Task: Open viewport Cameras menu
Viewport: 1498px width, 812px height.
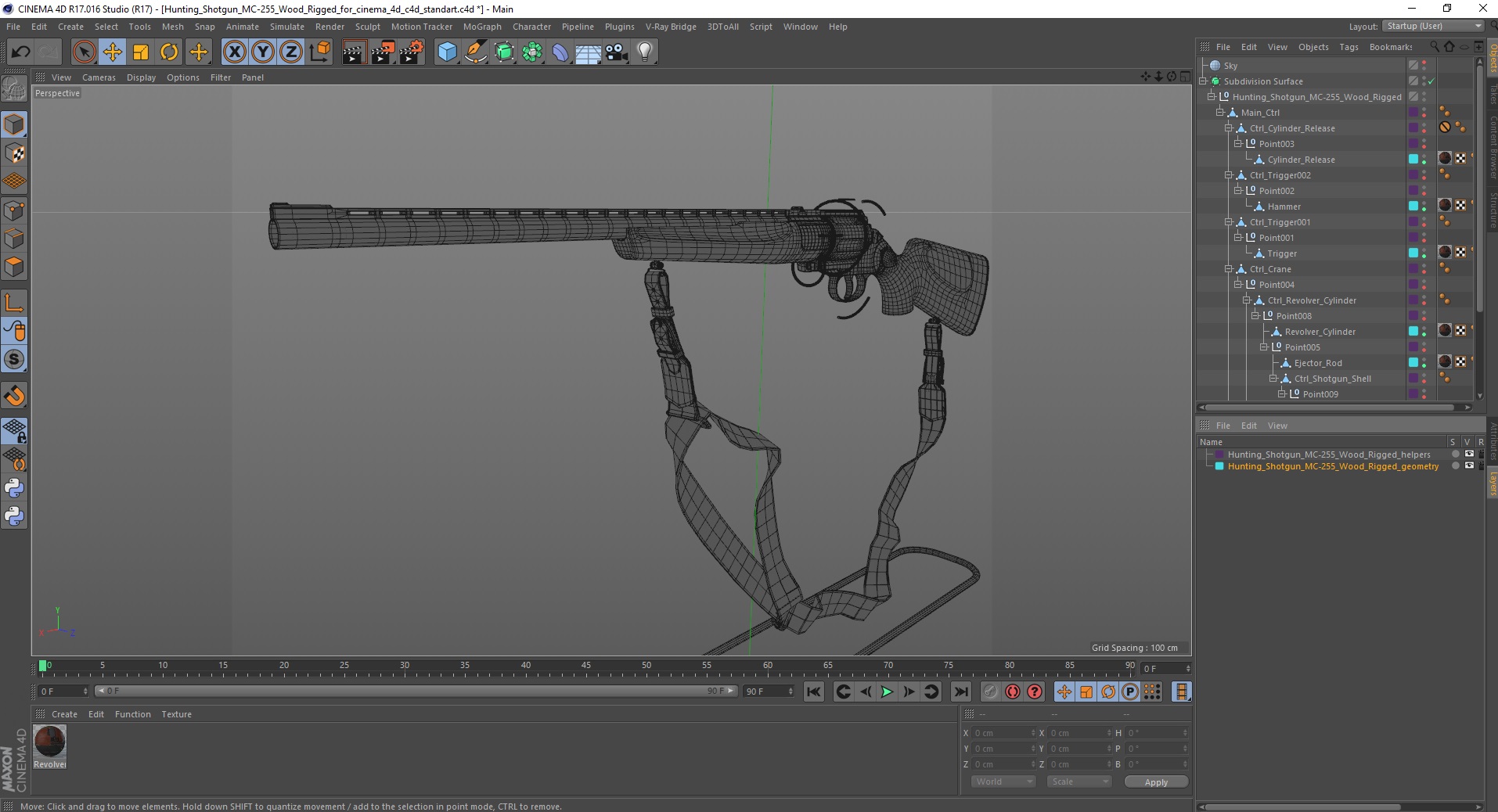Action: point(99,77)
